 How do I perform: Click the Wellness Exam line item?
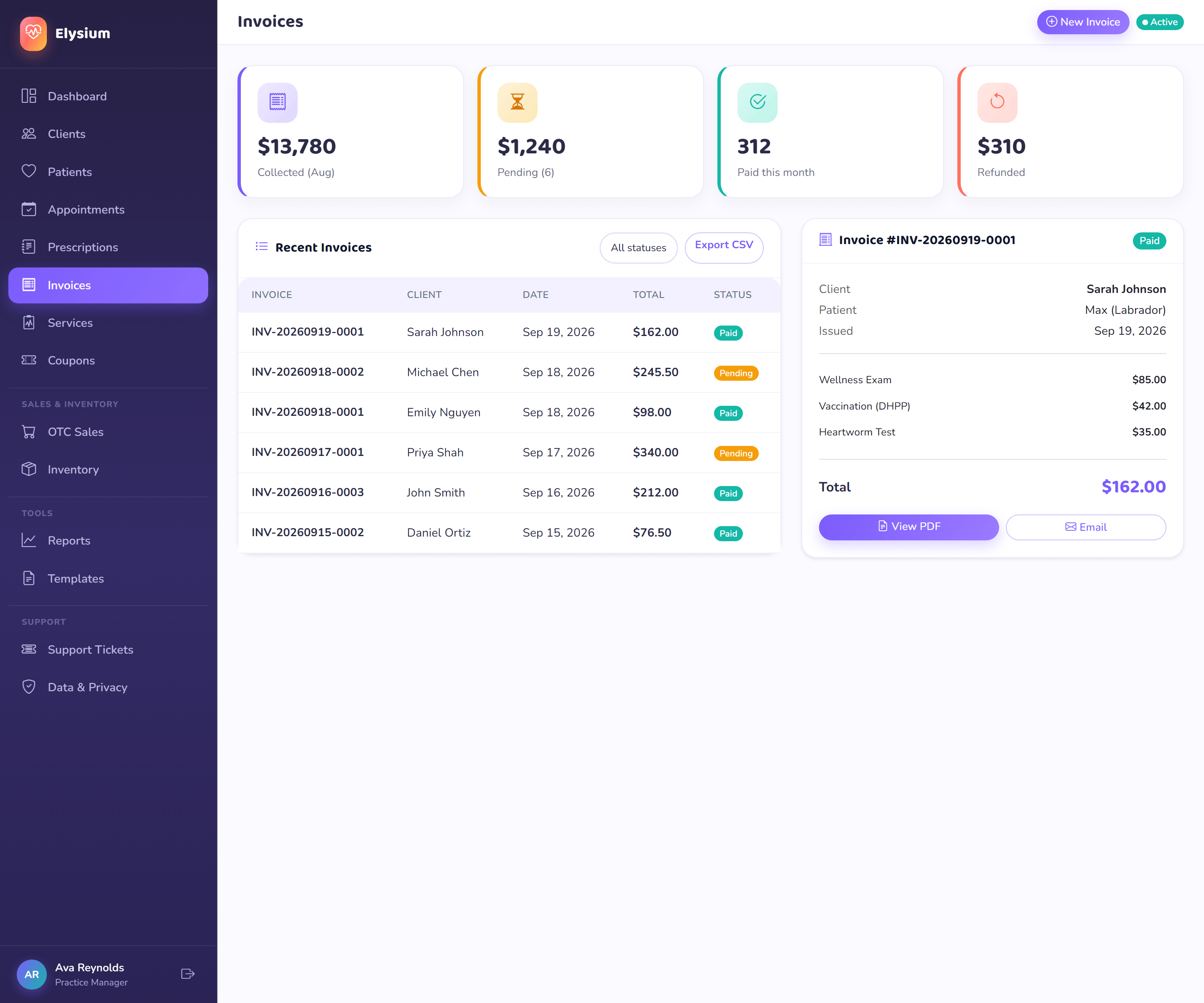[x=992, y=379]
